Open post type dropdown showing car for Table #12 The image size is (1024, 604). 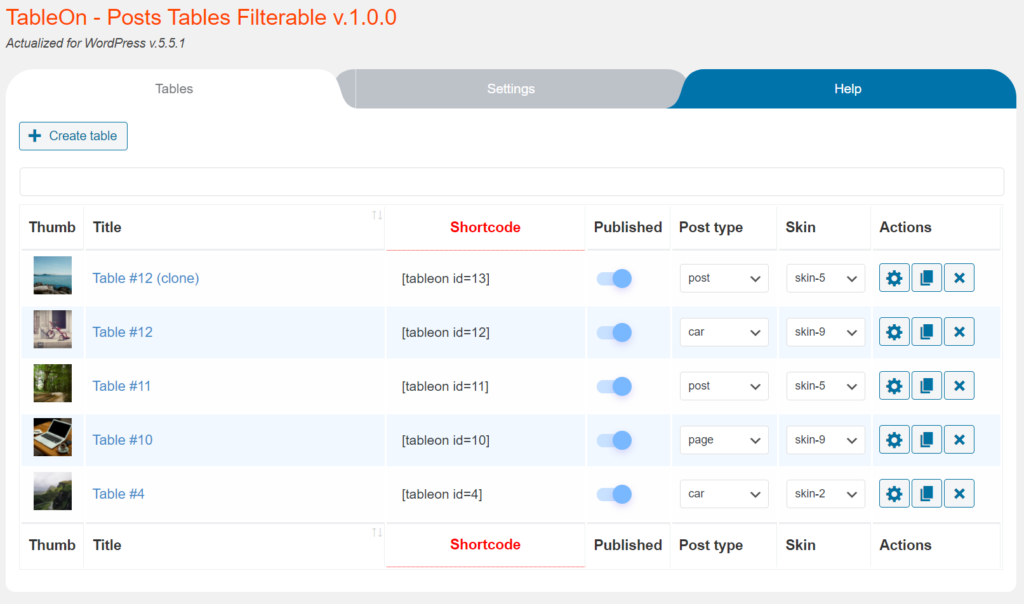coord(724,332)
